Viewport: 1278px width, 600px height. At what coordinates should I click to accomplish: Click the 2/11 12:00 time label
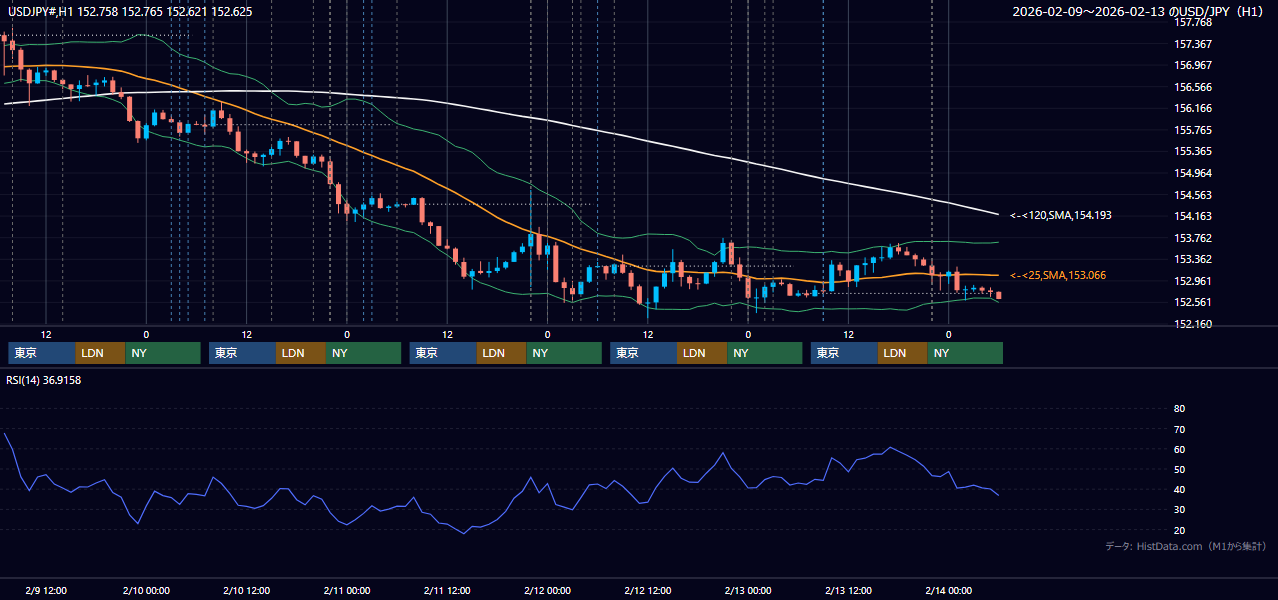click(446, 590)
